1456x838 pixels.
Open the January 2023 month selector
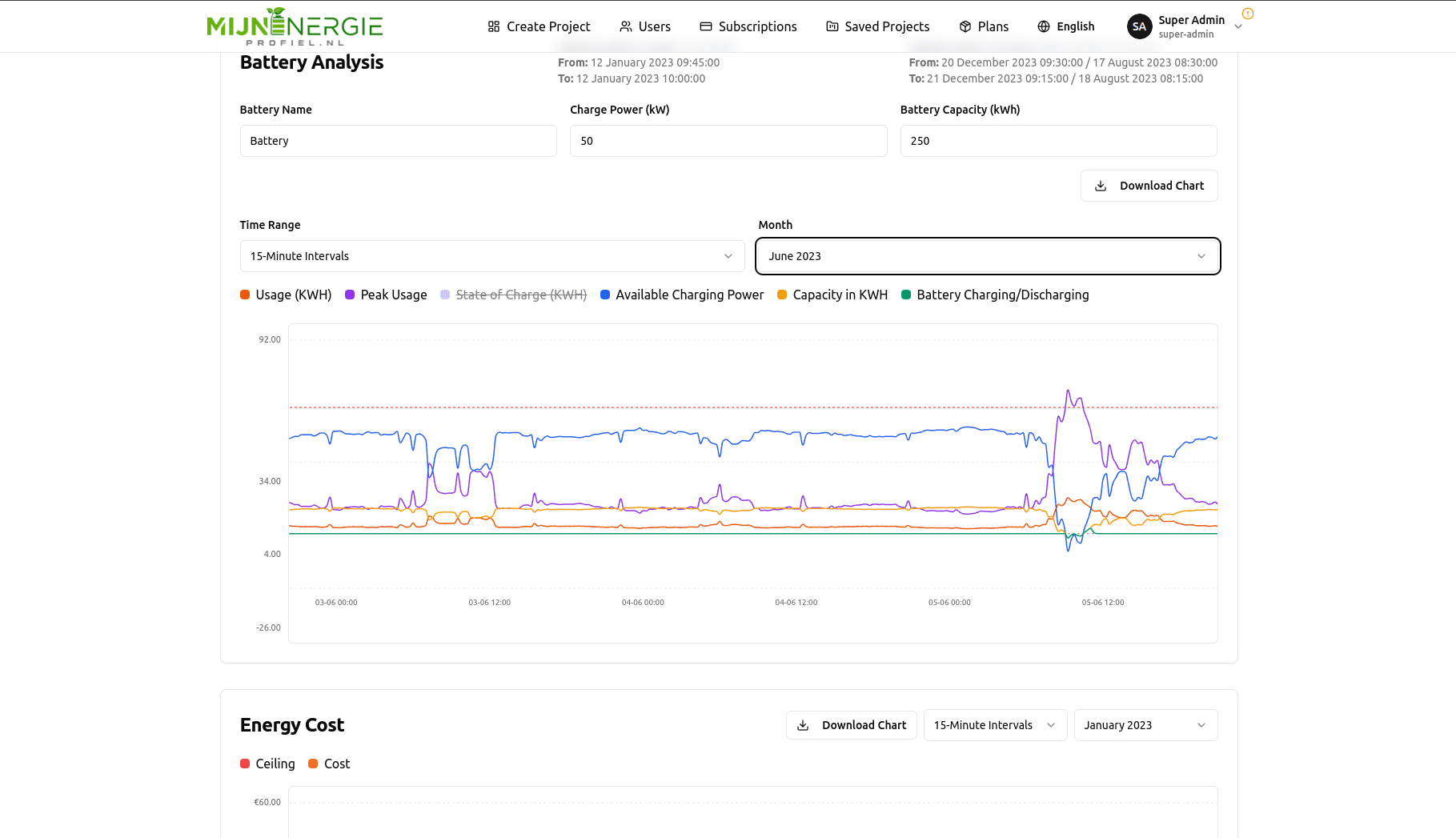tap(1145, 725)
